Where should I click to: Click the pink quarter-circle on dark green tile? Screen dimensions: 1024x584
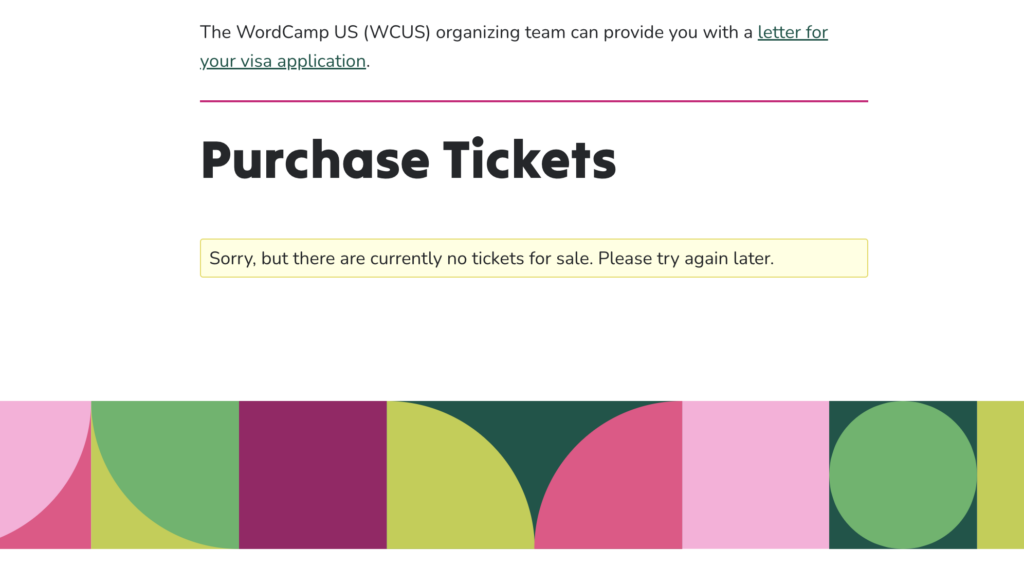click(x=620, y=490)
